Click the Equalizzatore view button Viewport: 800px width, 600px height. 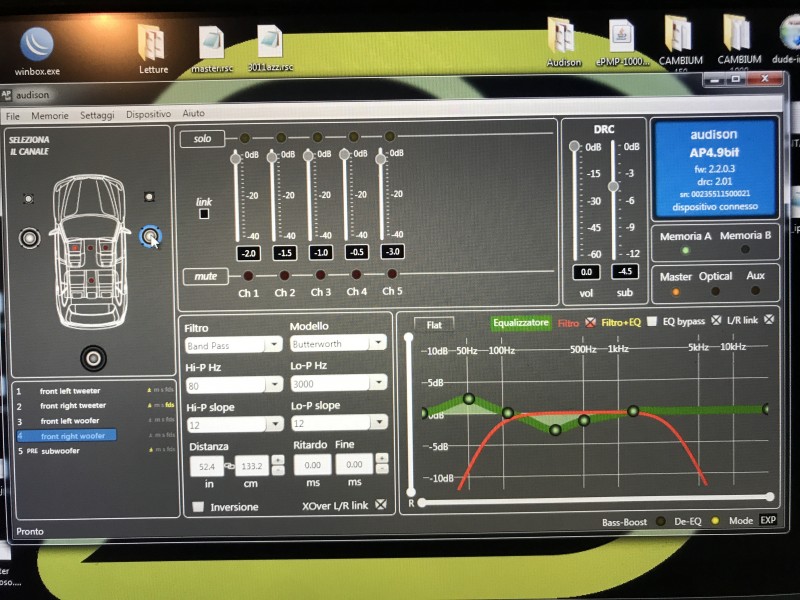click(x=520, y=323)
